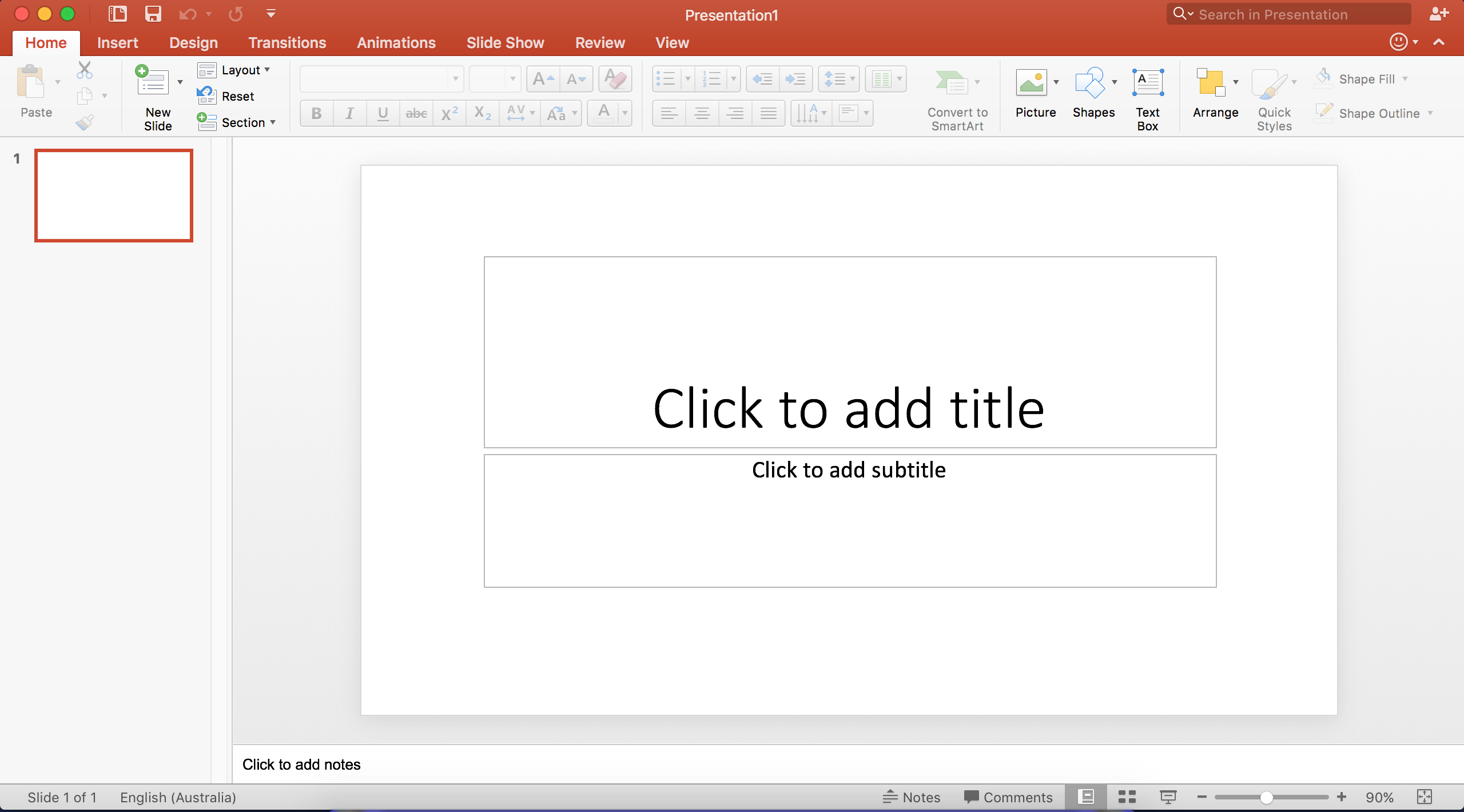Toggle Normal view button in status bar

[x=1086, y=797]
